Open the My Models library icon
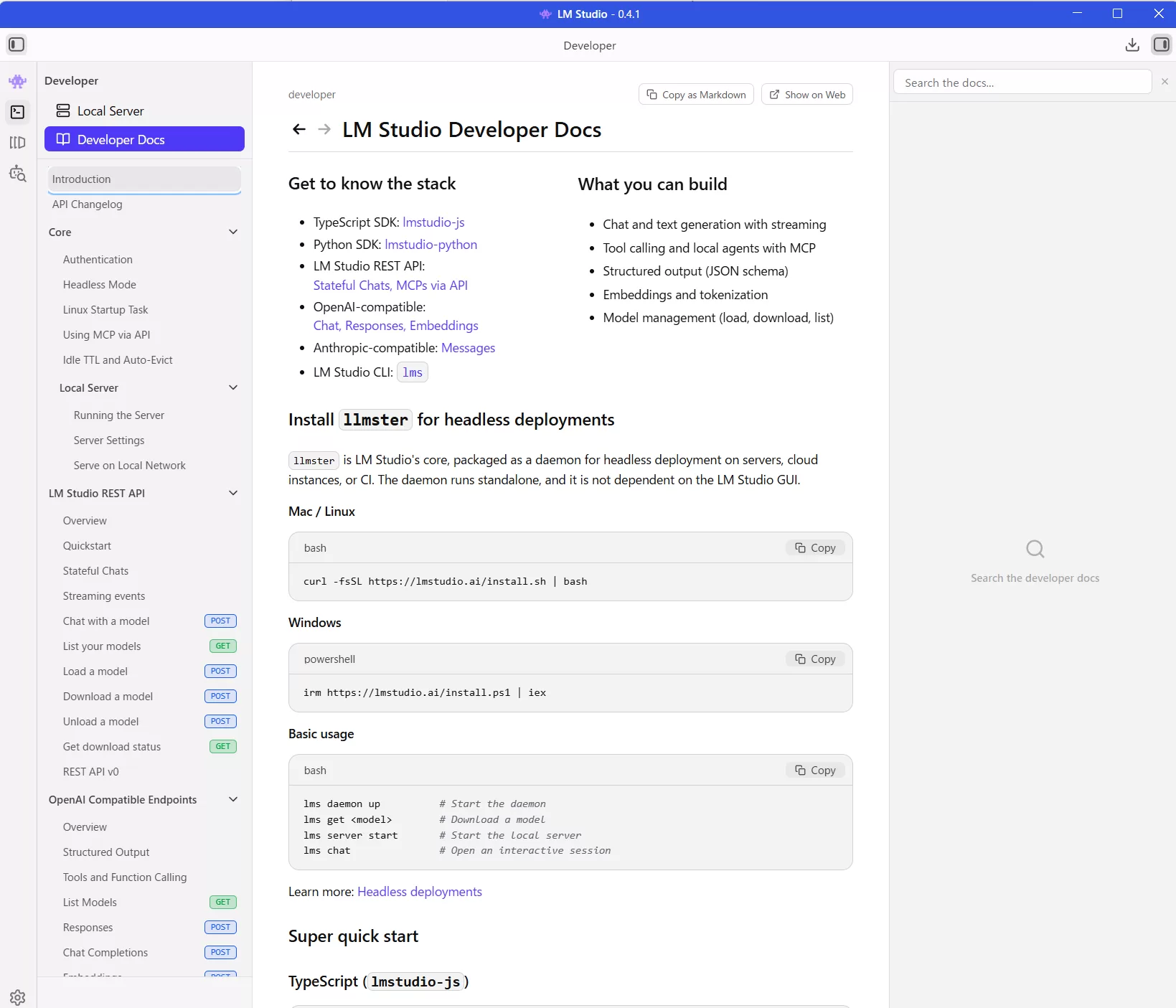 [18, 143]
